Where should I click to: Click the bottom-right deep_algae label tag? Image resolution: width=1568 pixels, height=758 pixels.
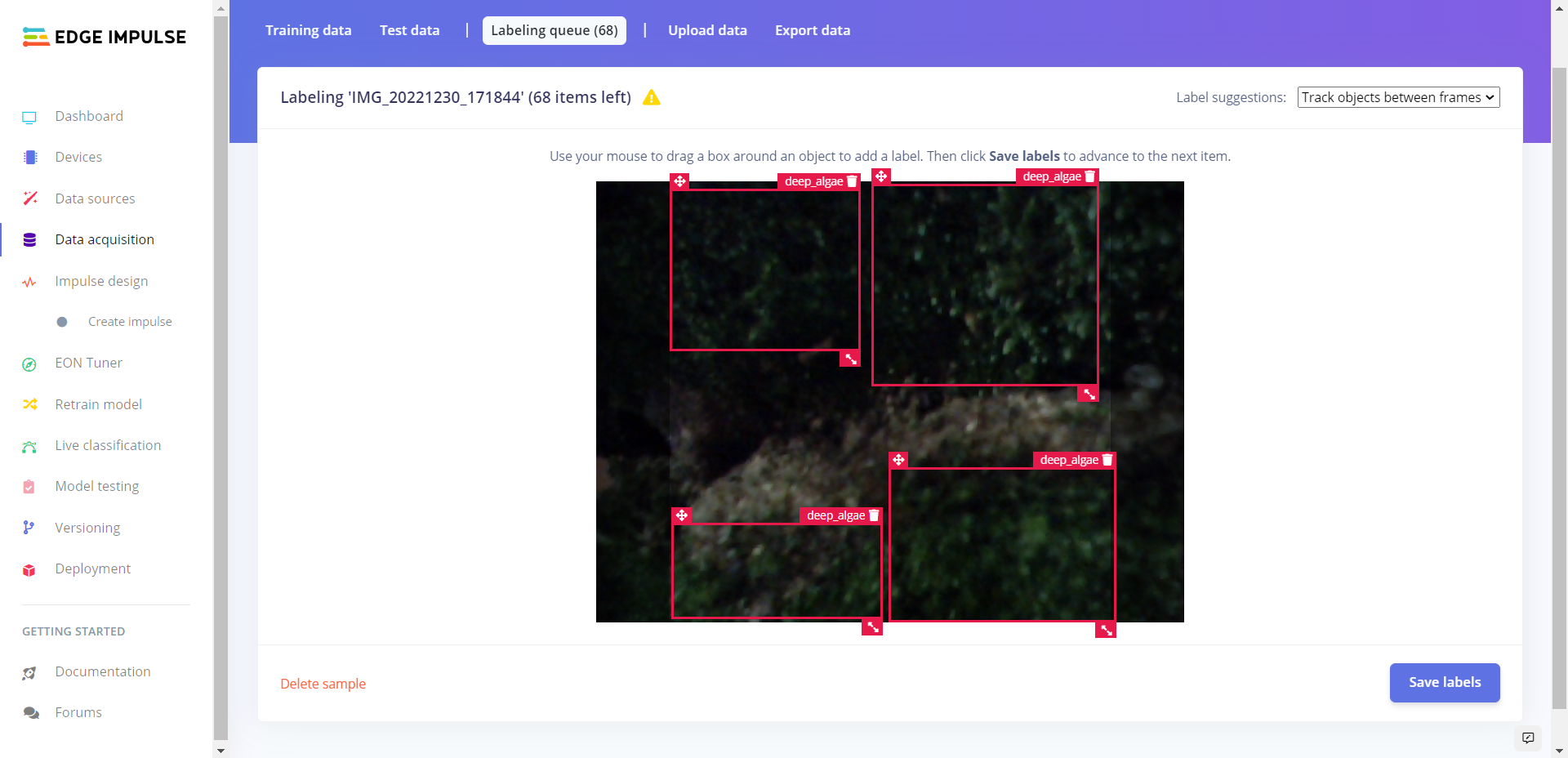(x=1069, y=460)
